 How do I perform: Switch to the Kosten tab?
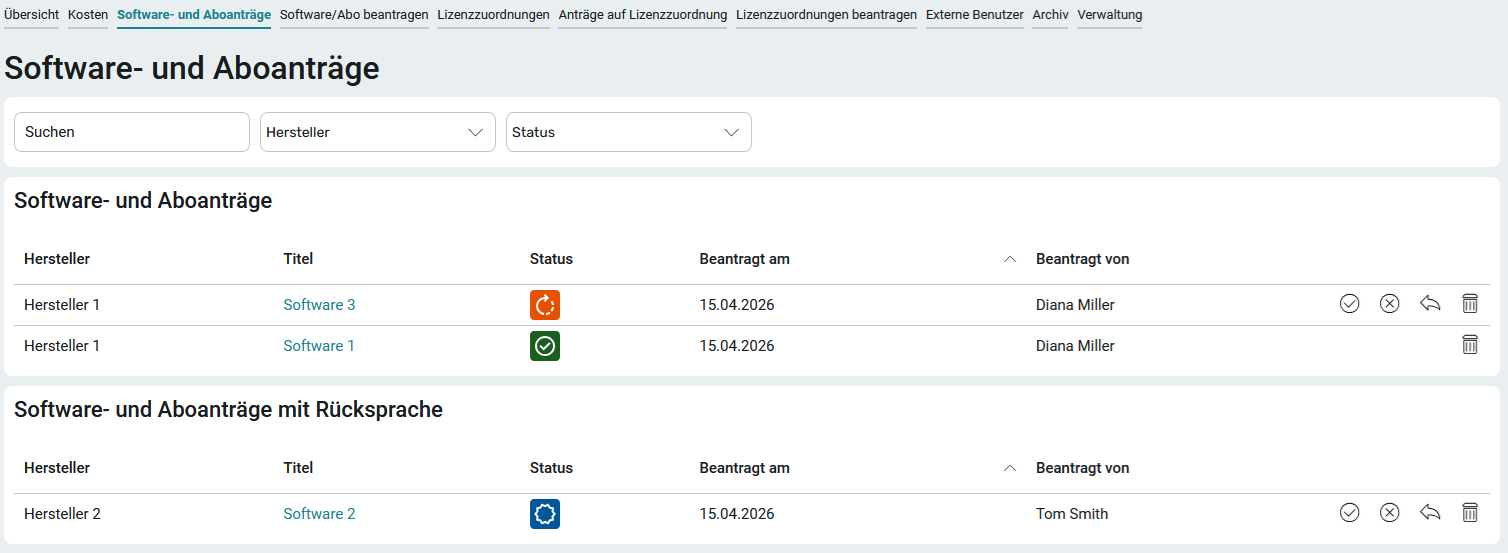88,15
